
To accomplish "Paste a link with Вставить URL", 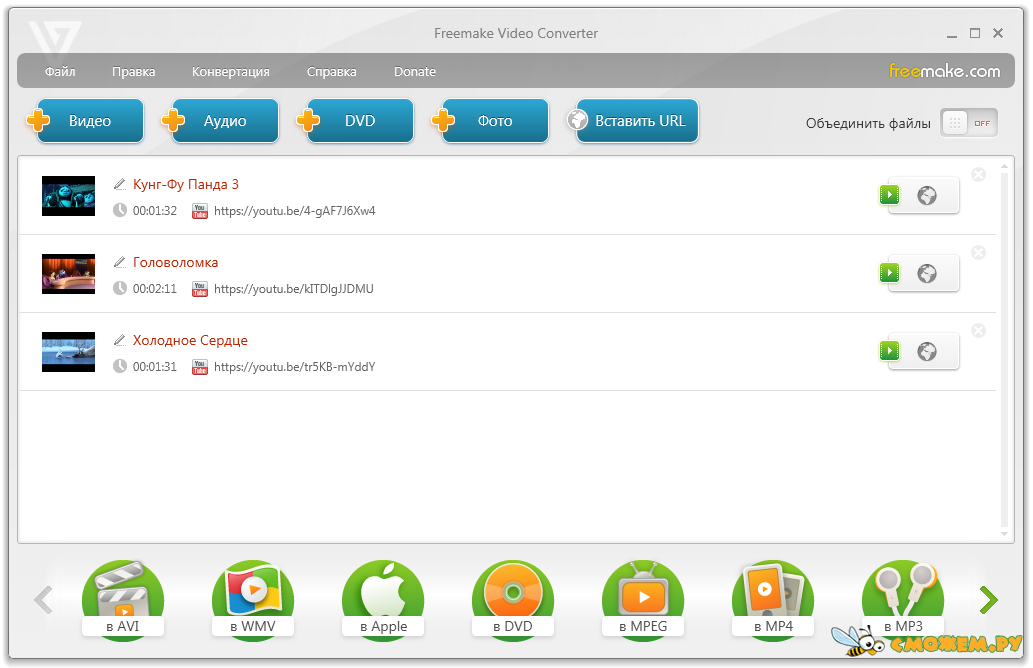I will (x=633, y=121).
